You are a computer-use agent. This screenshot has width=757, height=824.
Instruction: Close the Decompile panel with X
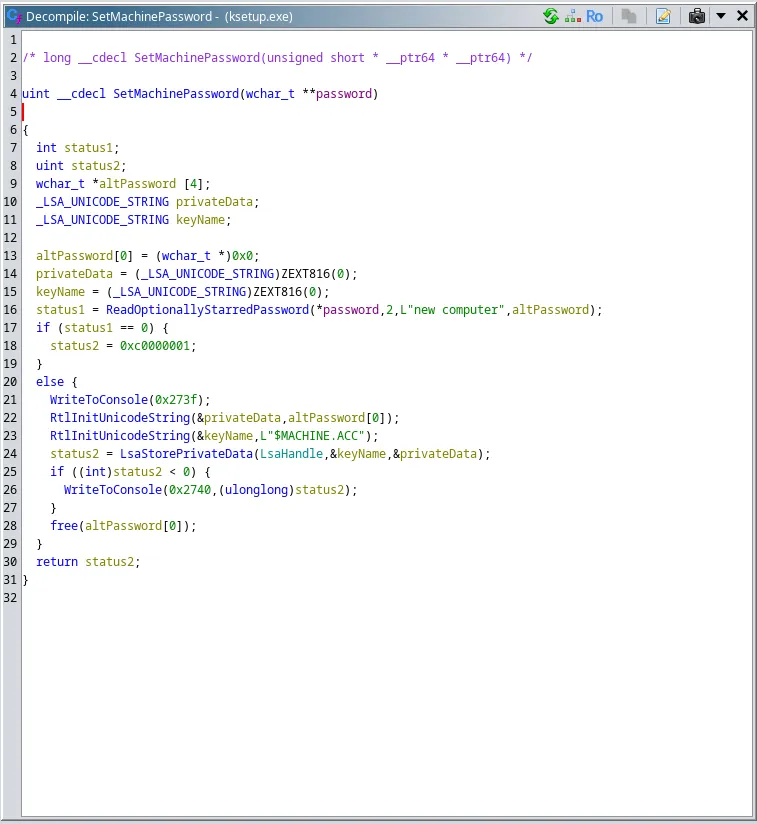[x=742, y=16]
